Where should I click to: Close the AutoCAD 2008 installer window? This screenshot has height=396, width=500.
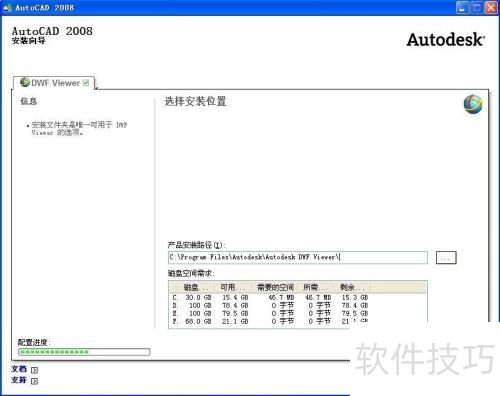point(491,8)
